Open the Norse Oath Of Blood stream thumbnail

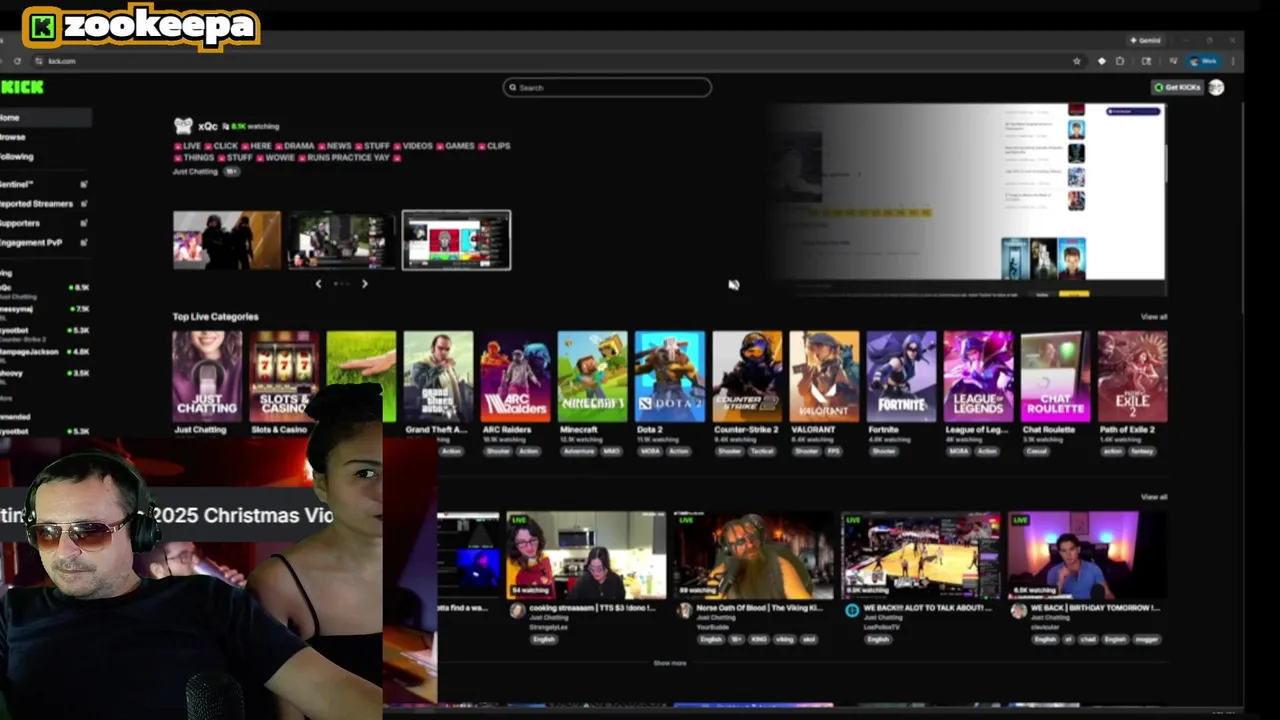point(753,555)
